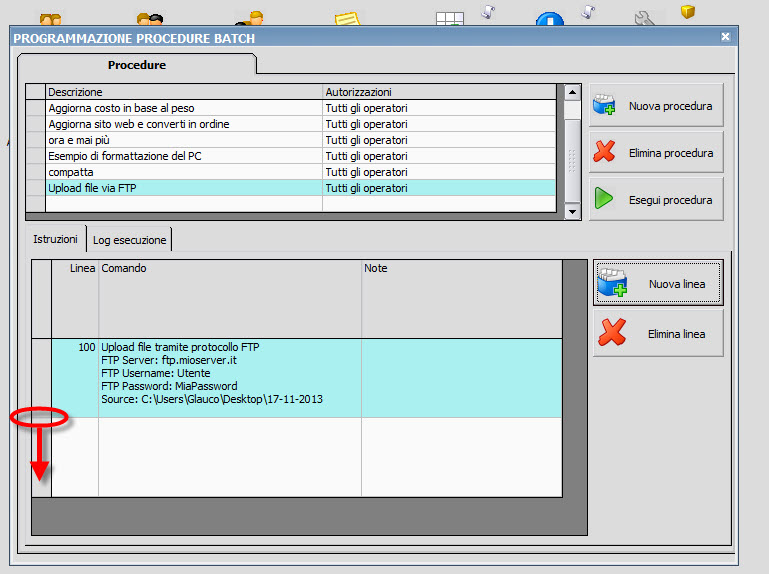Click the Elimina linea button label
This screenshot has width=769, height=574.
point(676,334)
